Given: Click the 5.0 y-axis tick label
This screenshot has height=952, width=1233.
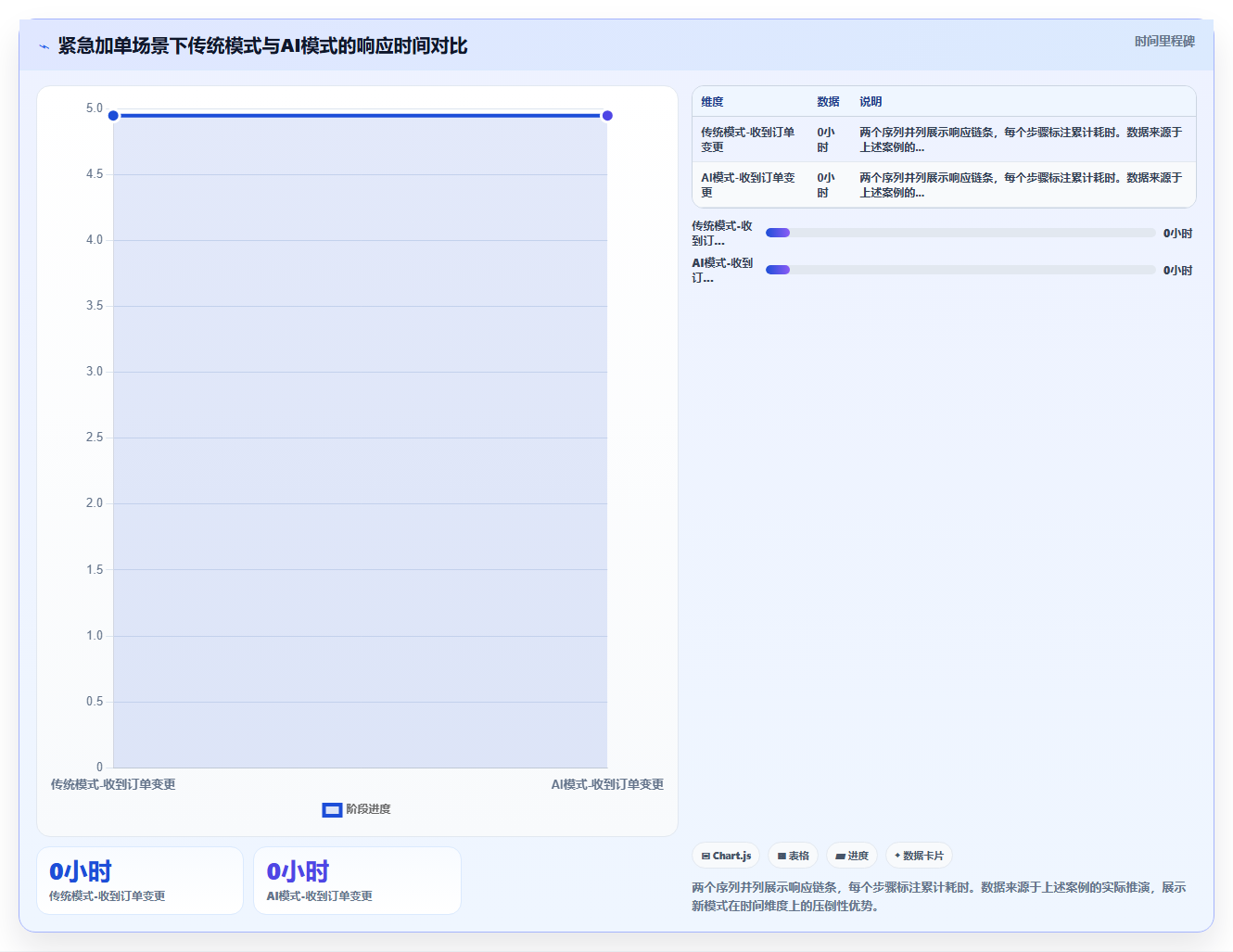Looking at the screenshot, I should (x=95, y=108).
